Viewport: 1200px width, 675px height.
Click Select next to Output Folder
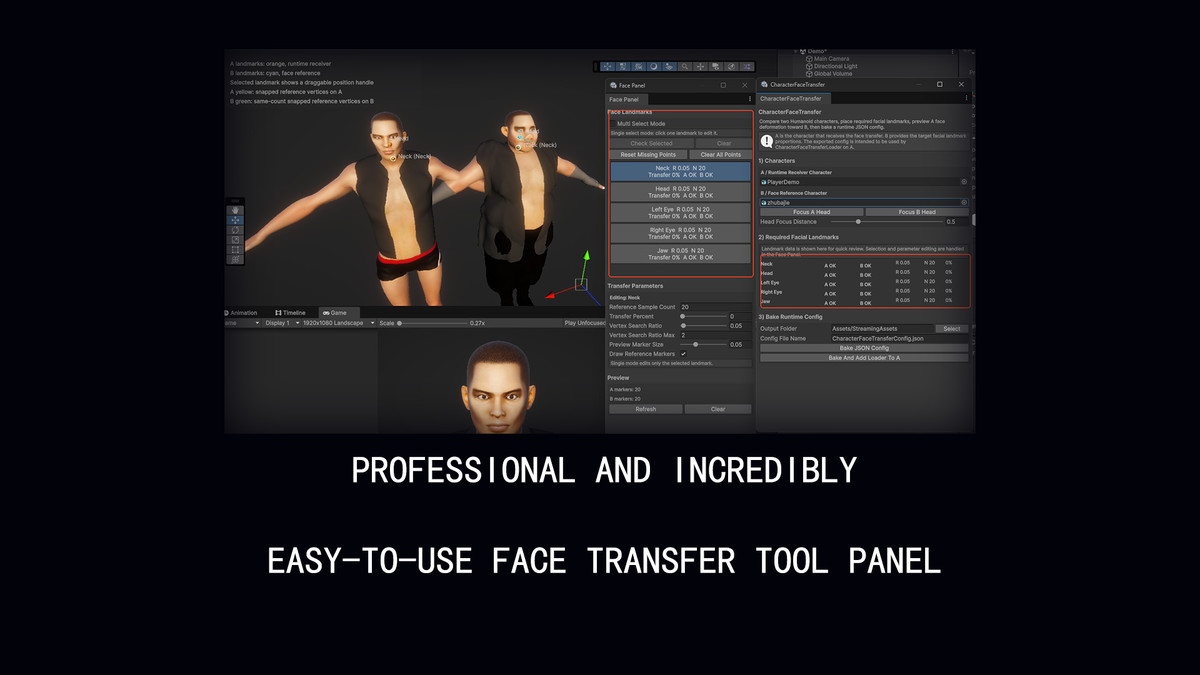951,328
